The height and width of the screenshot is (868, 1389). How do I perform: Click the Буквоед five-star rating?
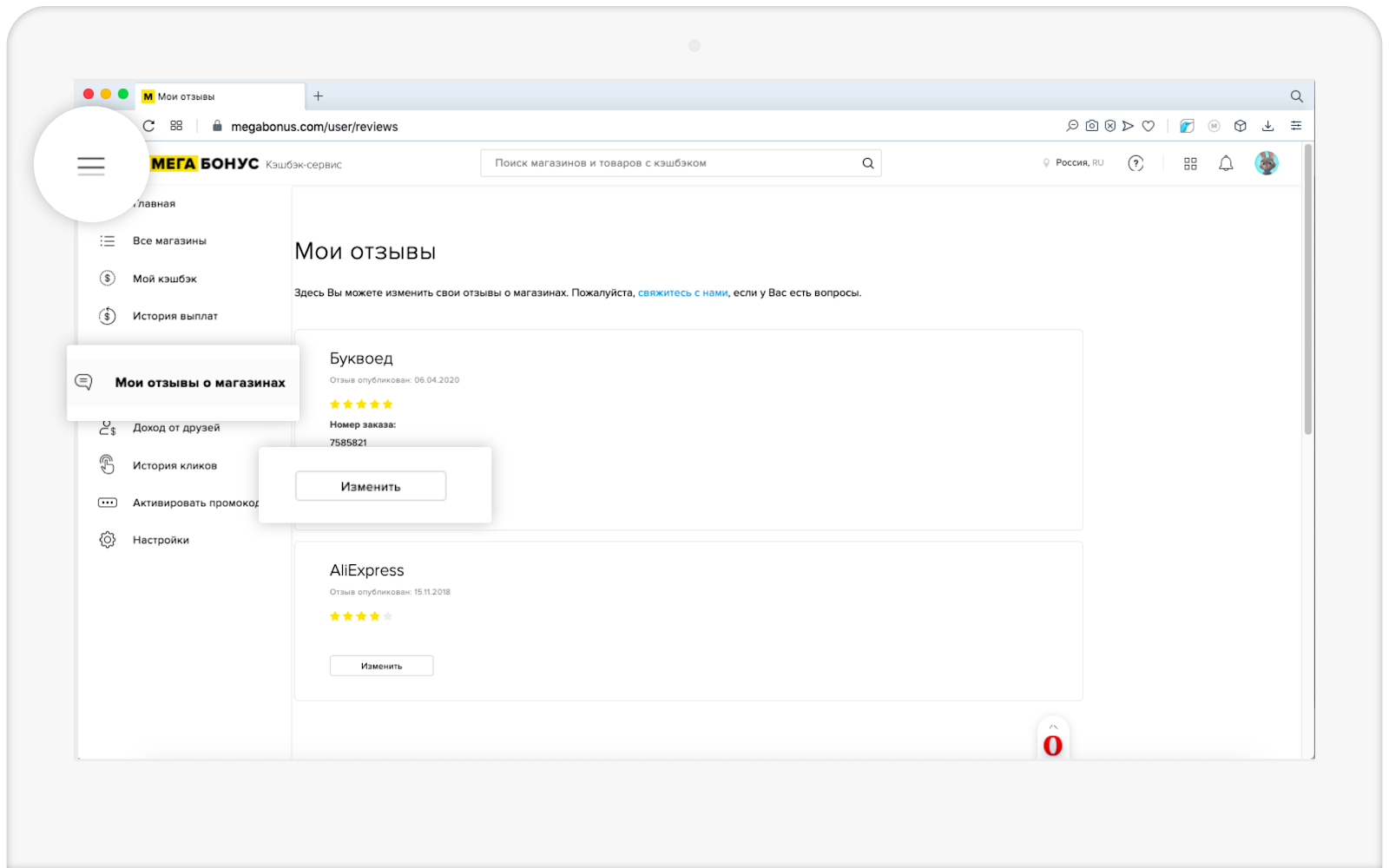[361, 404]
